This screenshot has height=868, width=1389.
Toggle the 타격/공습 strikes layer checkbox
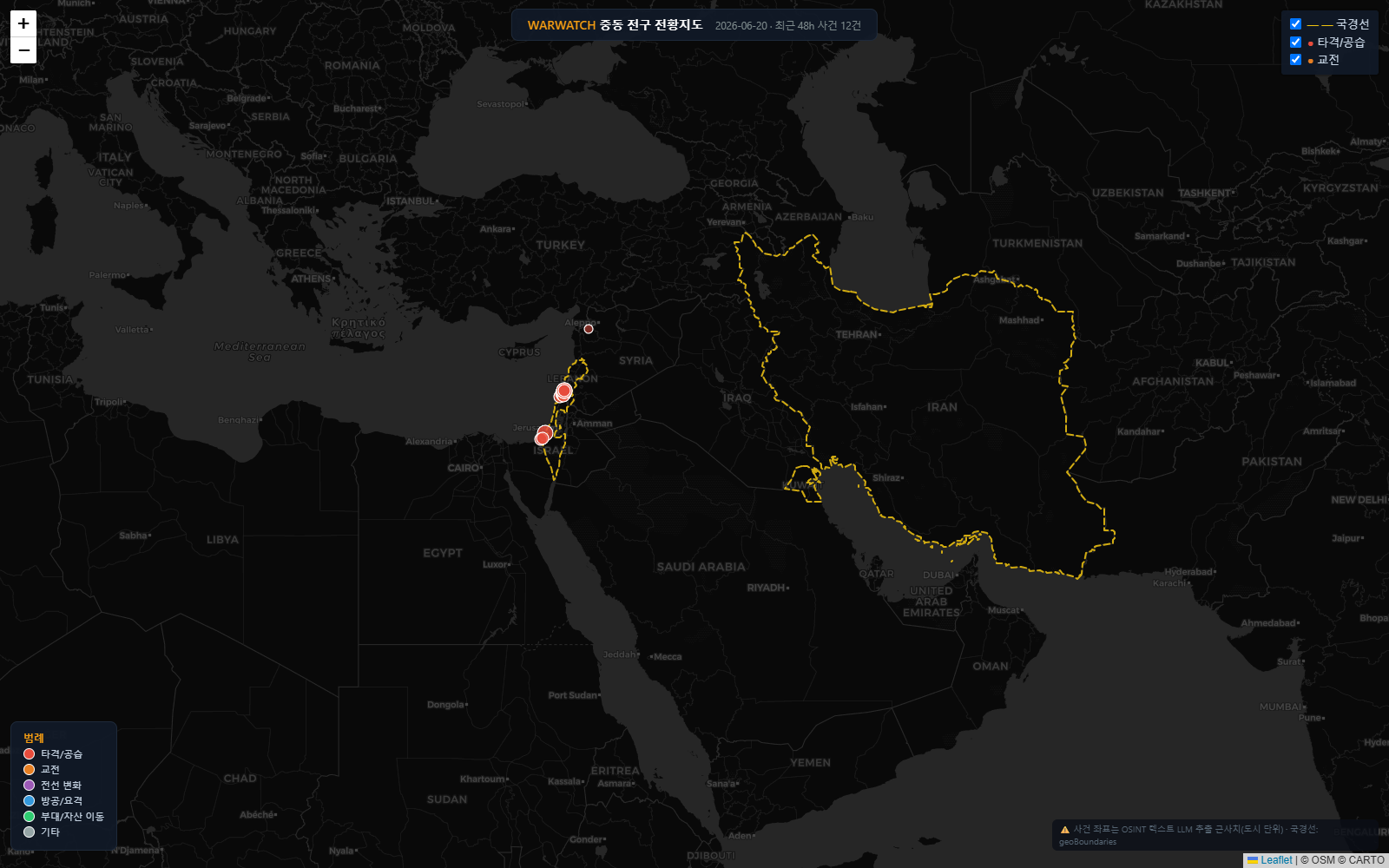click(1295, 42)
